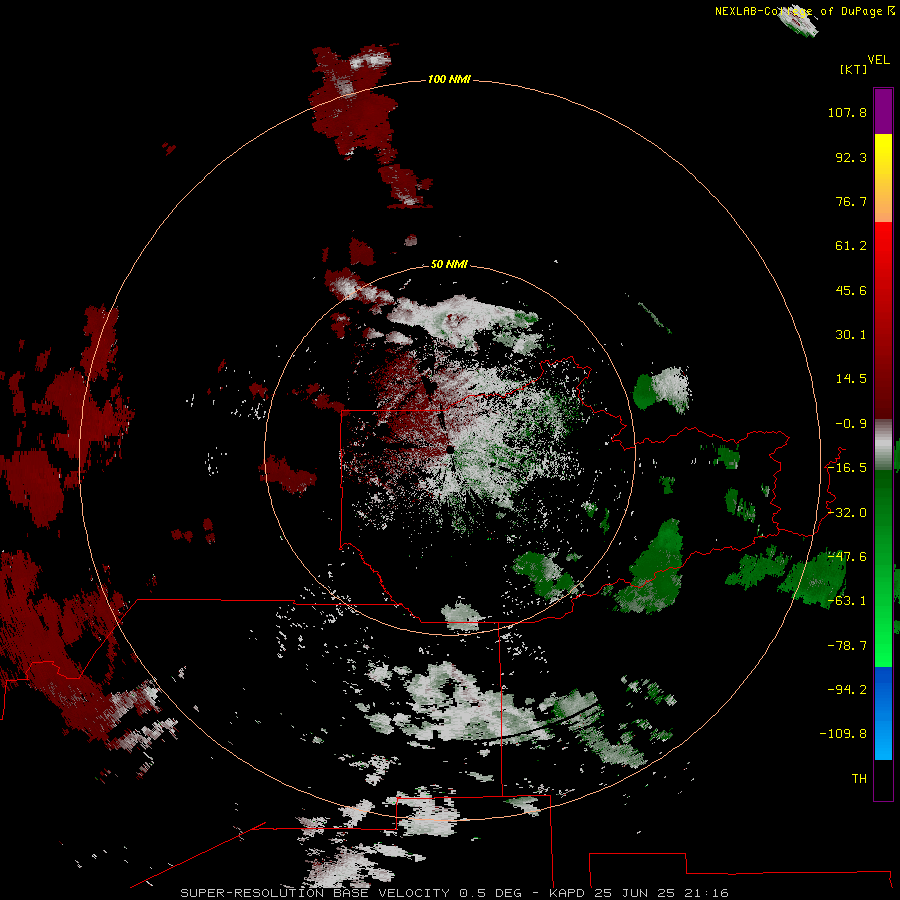Click the -109.8 legend value

point(843,734)
